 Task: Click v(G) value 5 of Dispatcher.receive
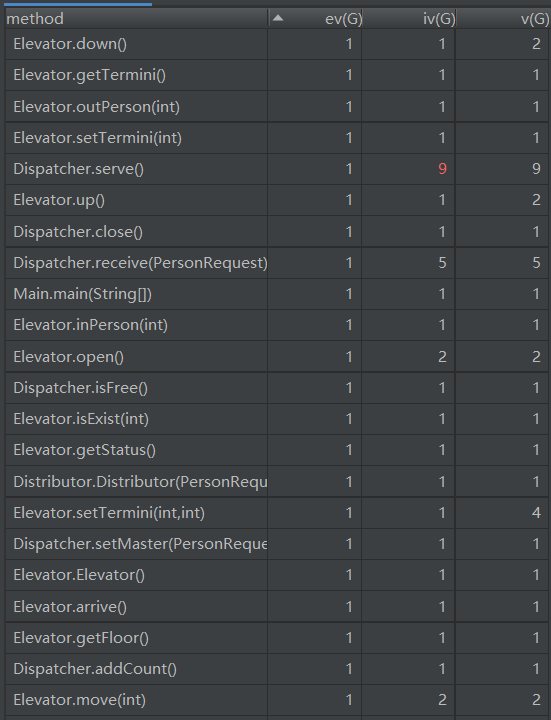coord(536,263)
